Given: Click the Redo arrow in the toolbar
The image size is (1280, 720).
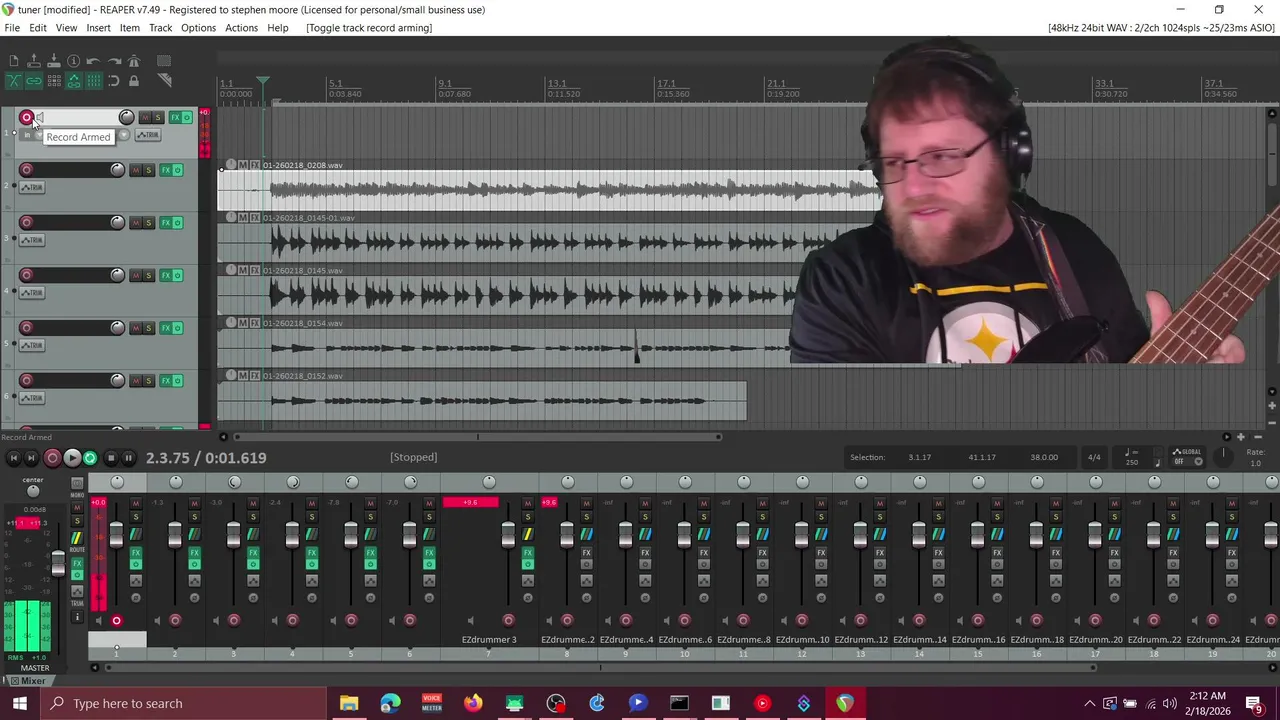Looking at the screenshot, I should [x=114, y=62].
